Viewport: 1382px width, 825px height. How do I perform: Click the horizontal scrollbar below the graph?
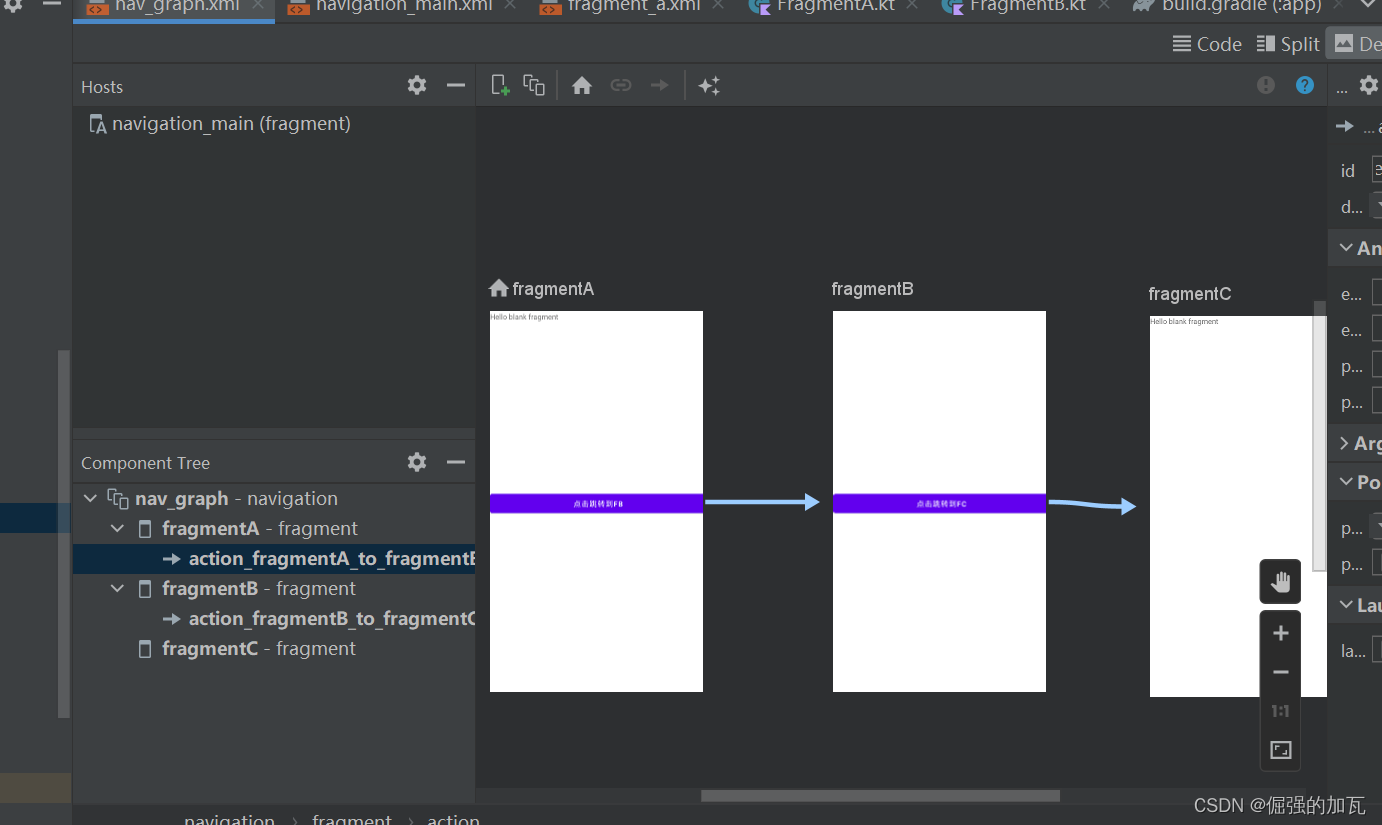pyautogui.click(x=880, y=796)
